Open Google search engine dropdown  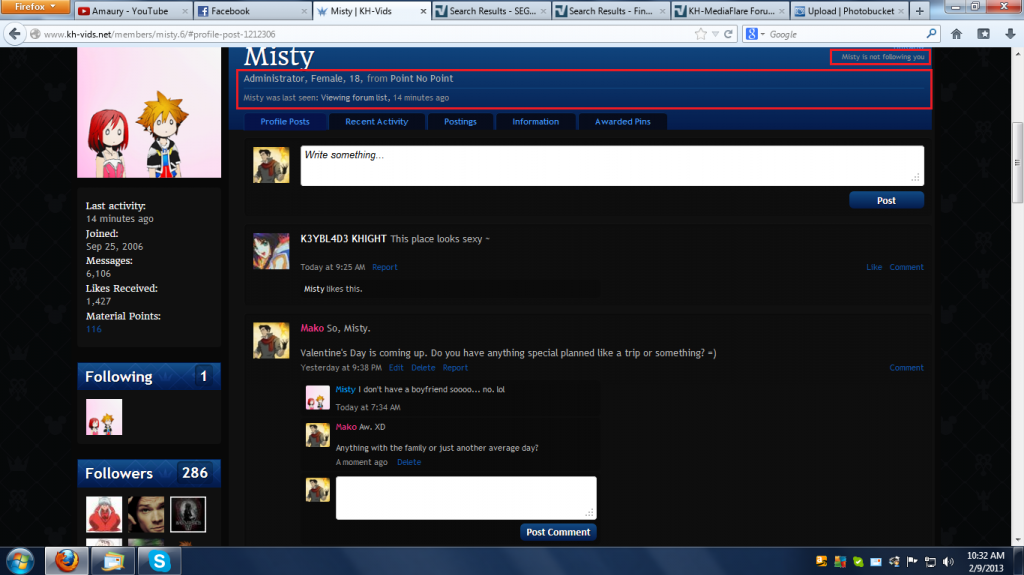[x=755, y=34]
